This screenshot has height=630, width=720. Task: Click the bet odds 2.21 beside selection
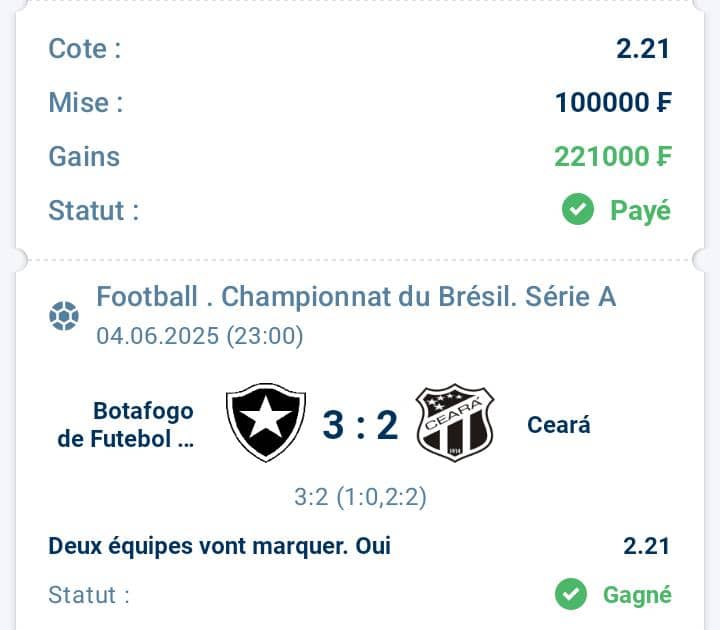(x=647, y=546)
